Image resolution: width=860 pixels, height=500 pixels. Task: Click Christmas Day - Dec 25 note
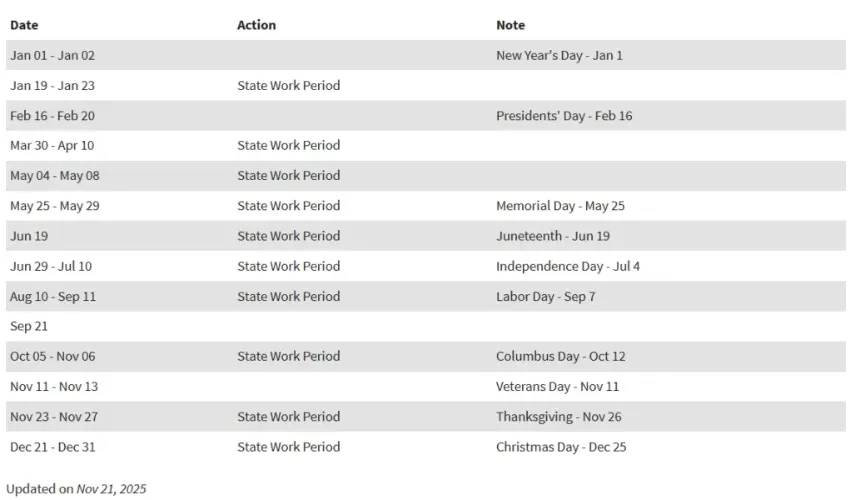pos(561,447)
